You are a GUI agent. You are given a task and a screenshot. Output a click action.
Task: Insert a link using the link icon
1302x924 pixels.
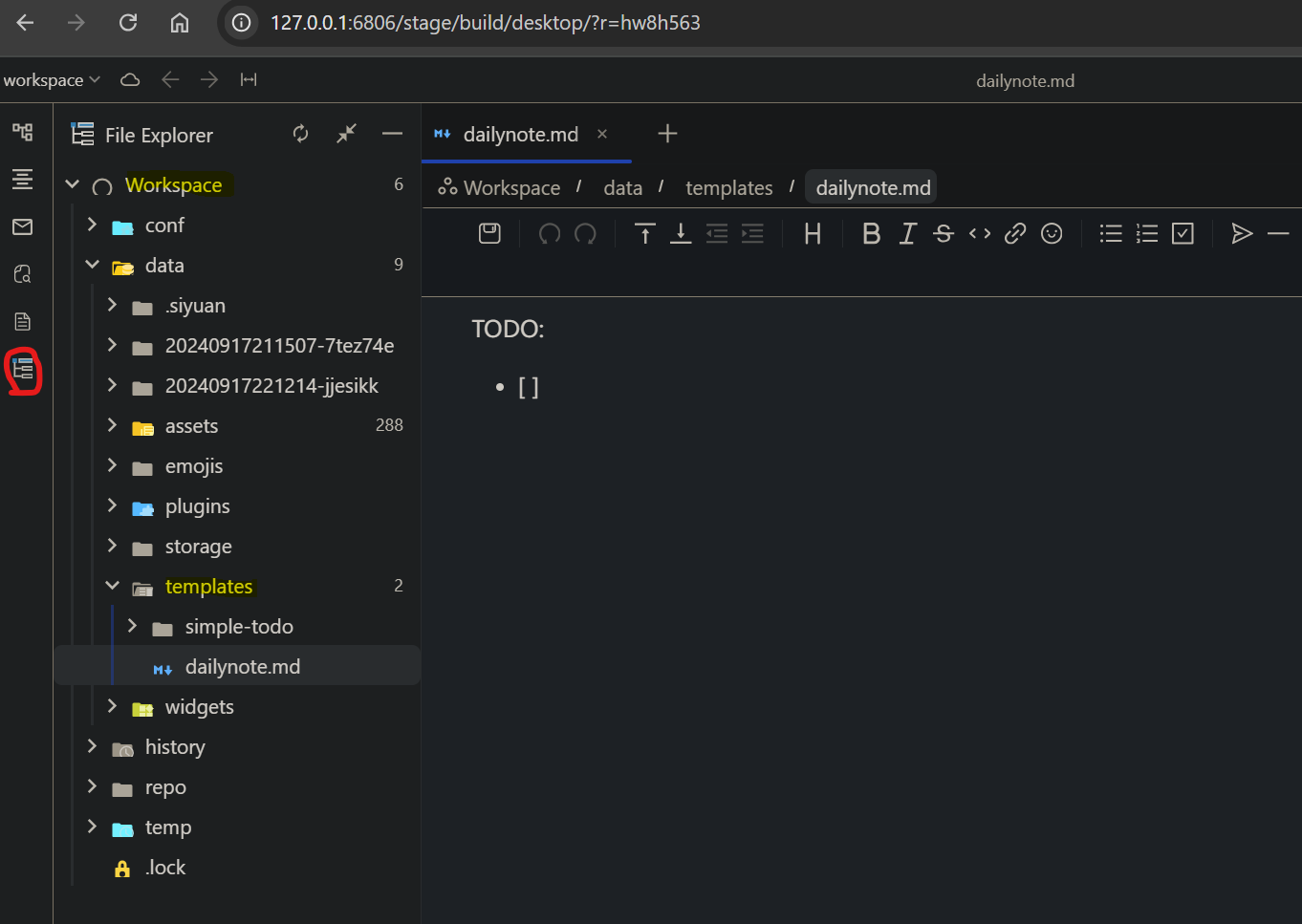[x=1015, y=234]
